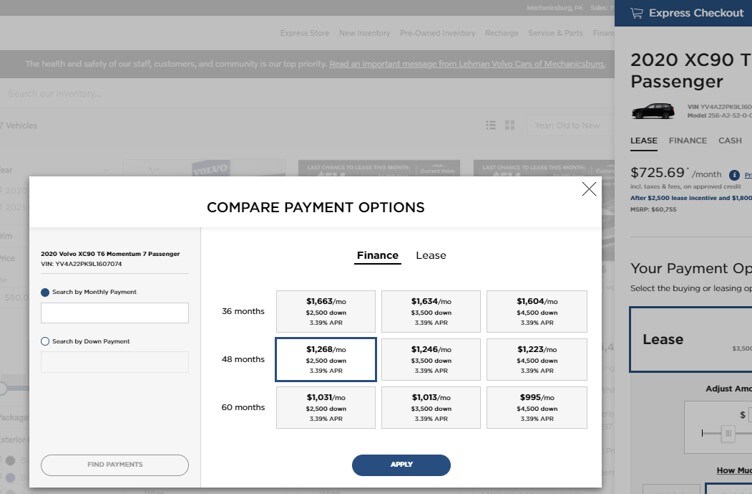Open Recharge menu
Image resolution: width=752 pixels, height=494 pixels.
[502, 33]
